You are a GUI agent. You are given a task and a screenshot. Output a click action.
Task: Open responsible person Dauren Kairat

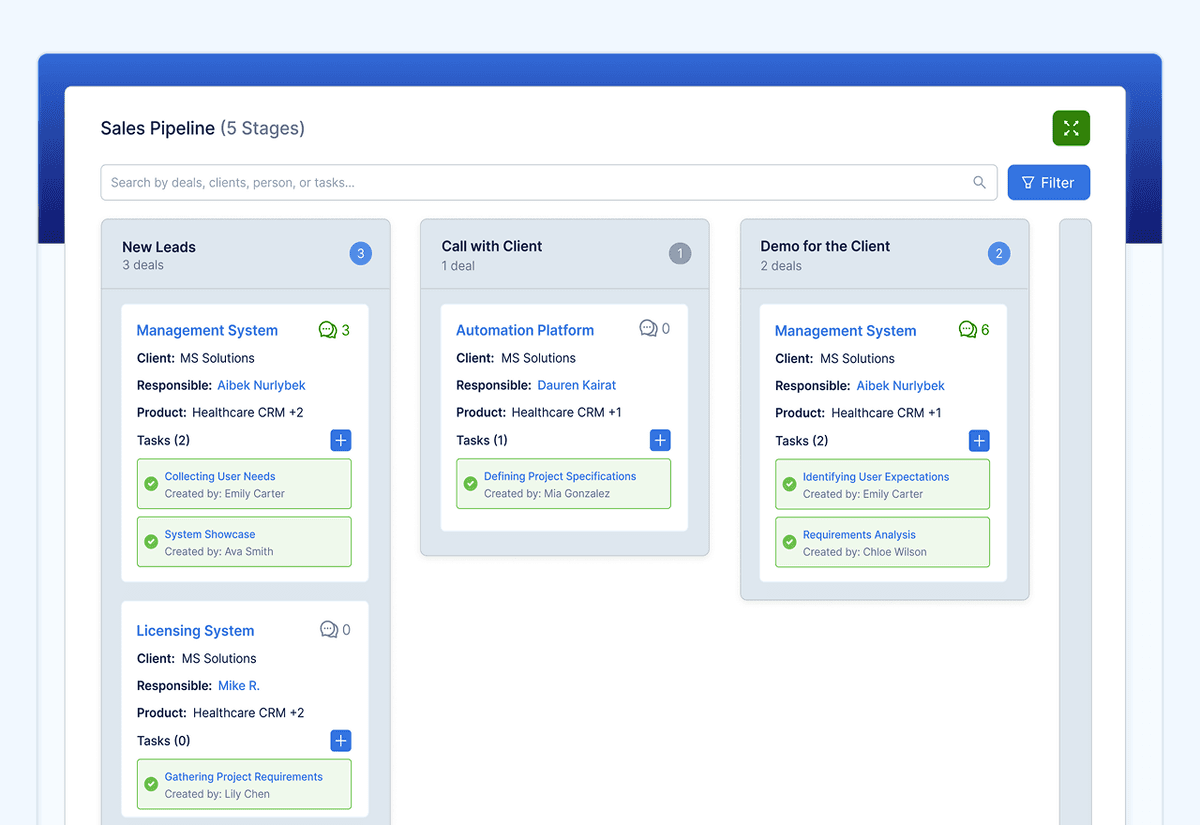576,385
